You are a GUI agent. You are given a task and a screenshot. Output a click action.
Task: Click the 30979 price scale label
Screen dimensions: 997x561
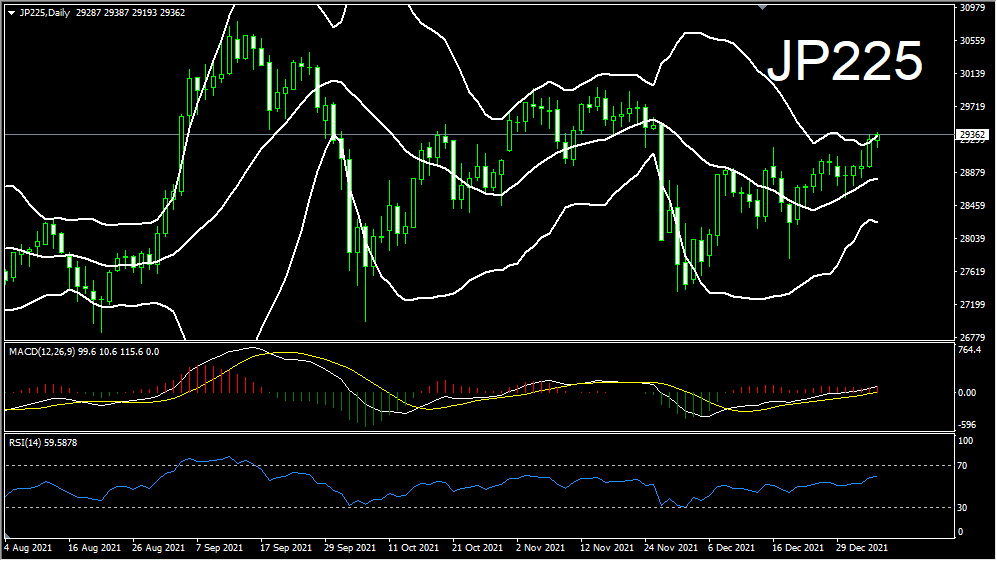click(x=972, y=8)
